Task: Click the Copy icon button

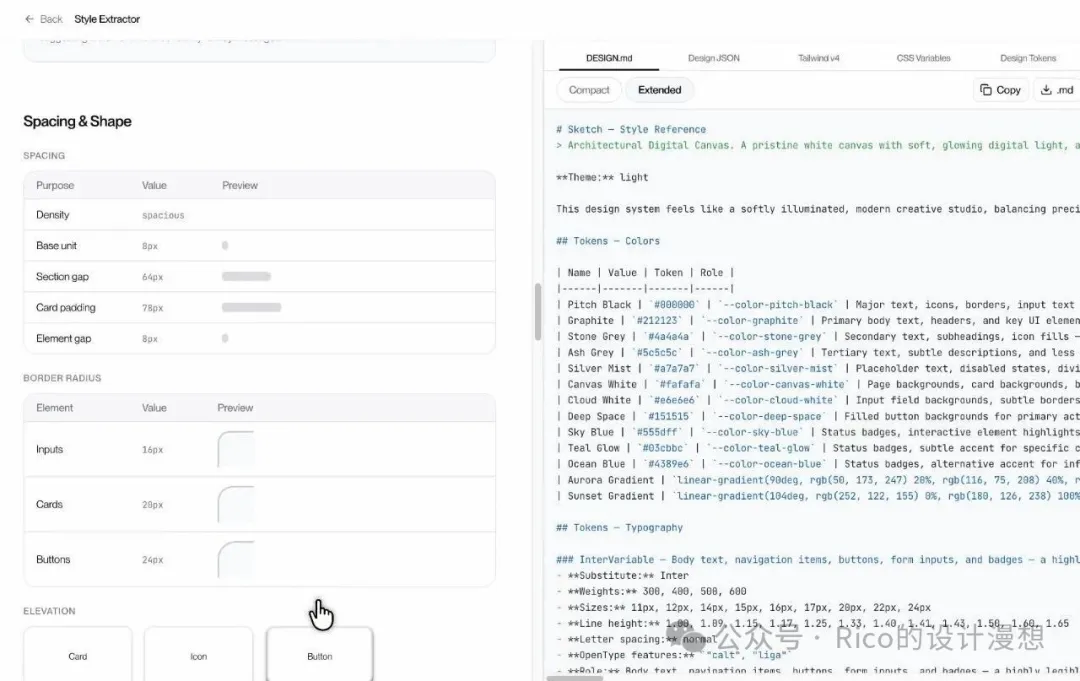Action: 1000,90
